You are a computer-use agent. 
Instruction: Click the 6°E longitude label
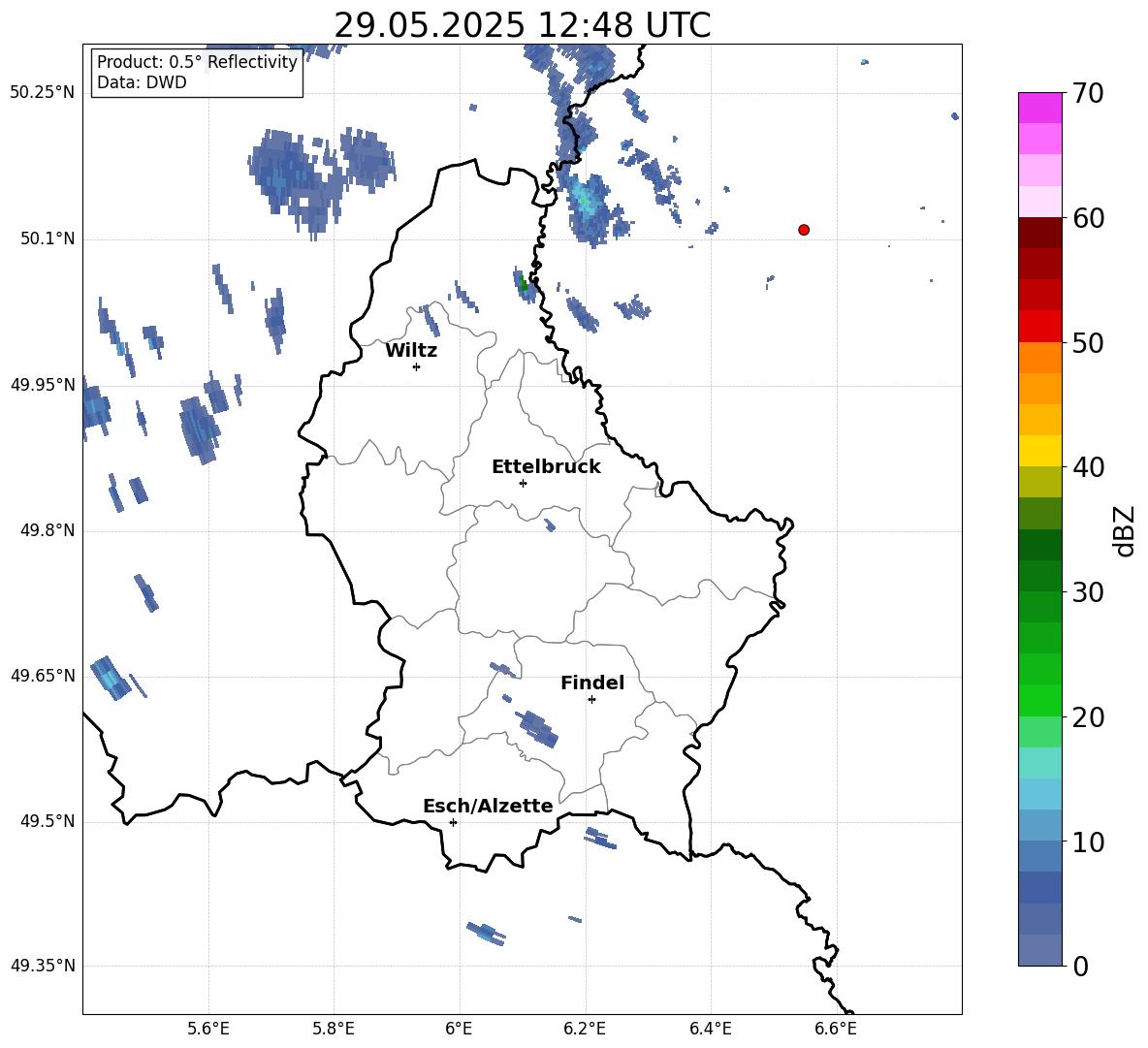(459, 1029)
